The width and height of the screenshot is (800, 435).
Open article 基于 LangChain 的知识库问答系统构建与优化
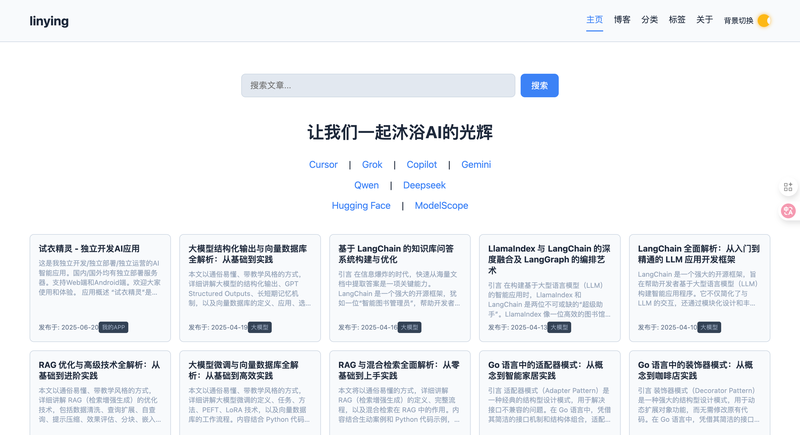[395, 254]
